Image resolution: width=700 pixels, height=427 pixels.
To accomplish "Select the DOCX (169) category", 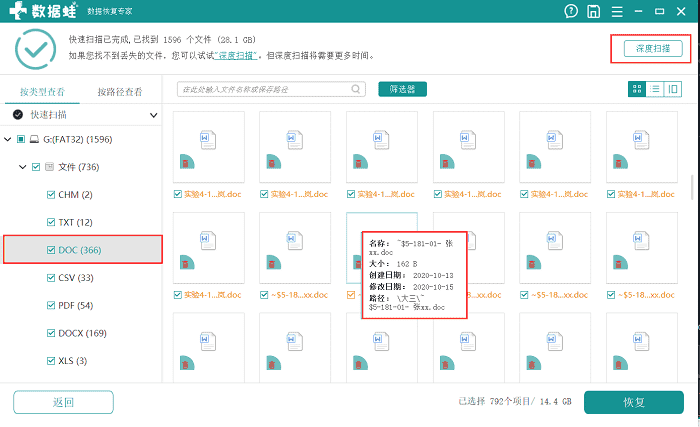I will coord(83,333).
